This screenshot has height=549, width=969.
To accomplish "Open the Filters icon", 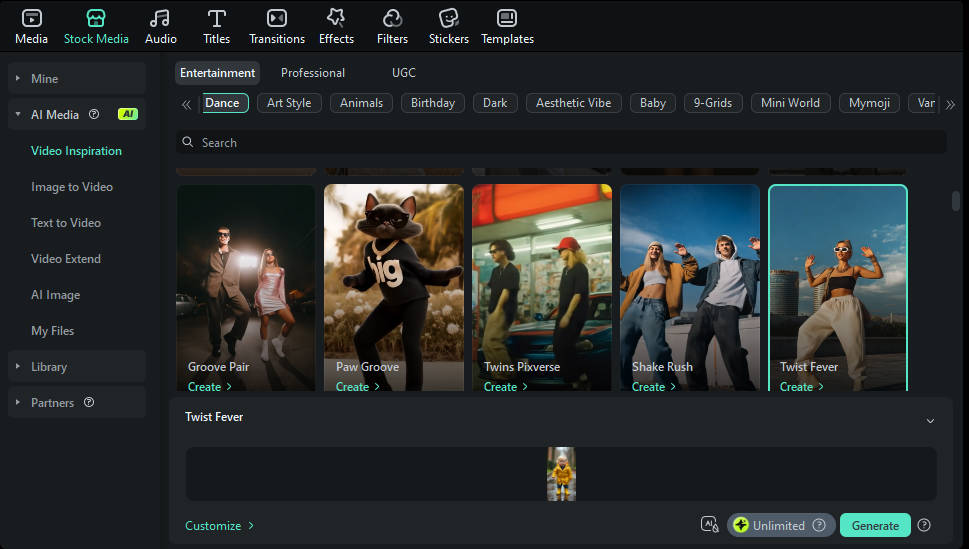I will pos(392,19).
